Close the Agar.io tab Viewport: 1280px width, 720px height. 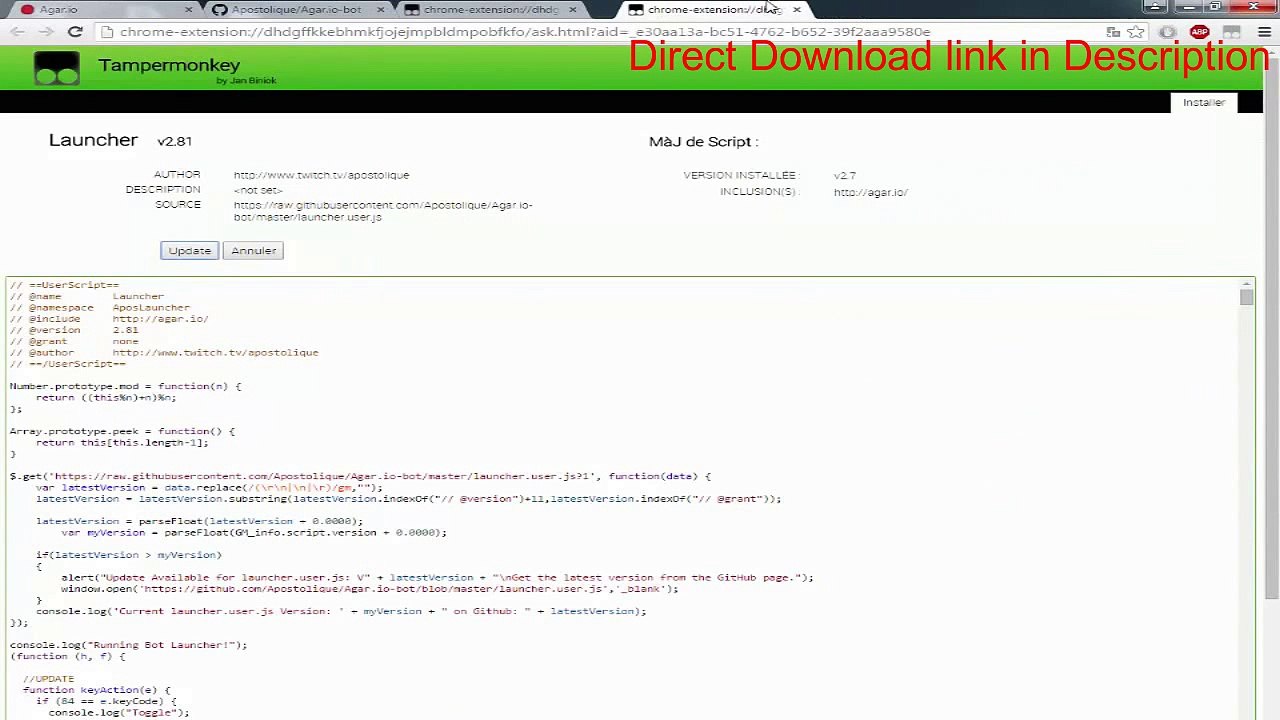pos(188,10)
